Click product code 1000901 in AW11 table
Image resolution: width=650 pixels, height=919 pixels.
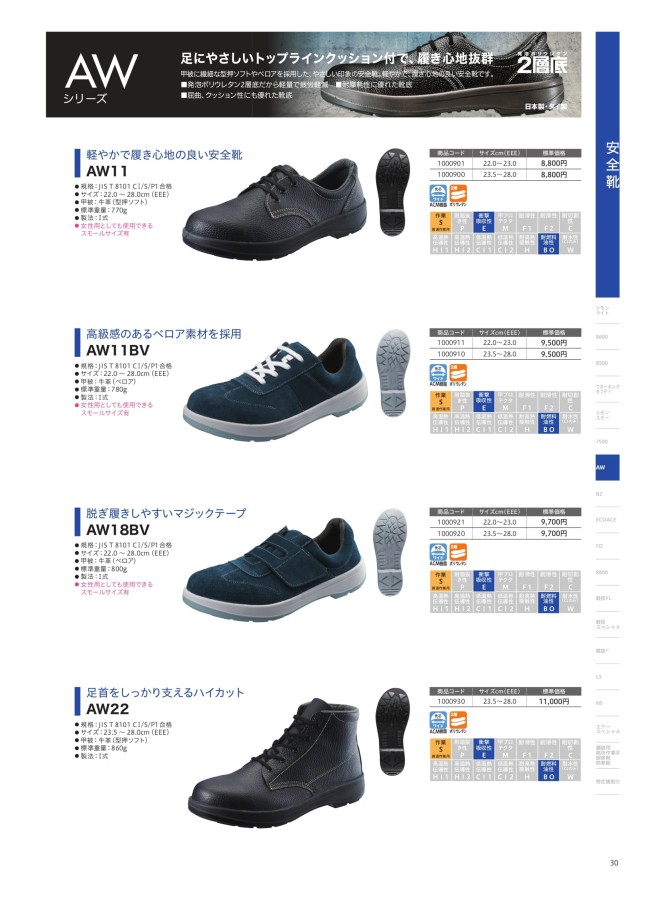(x=451, y=164)
